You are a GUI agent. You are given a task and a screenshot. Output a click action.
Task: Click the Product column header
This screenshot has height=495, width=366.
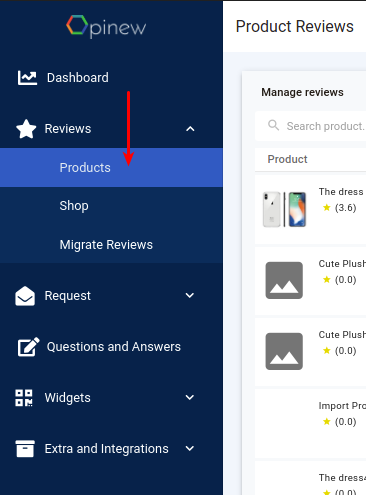click(x=287, y=159)
